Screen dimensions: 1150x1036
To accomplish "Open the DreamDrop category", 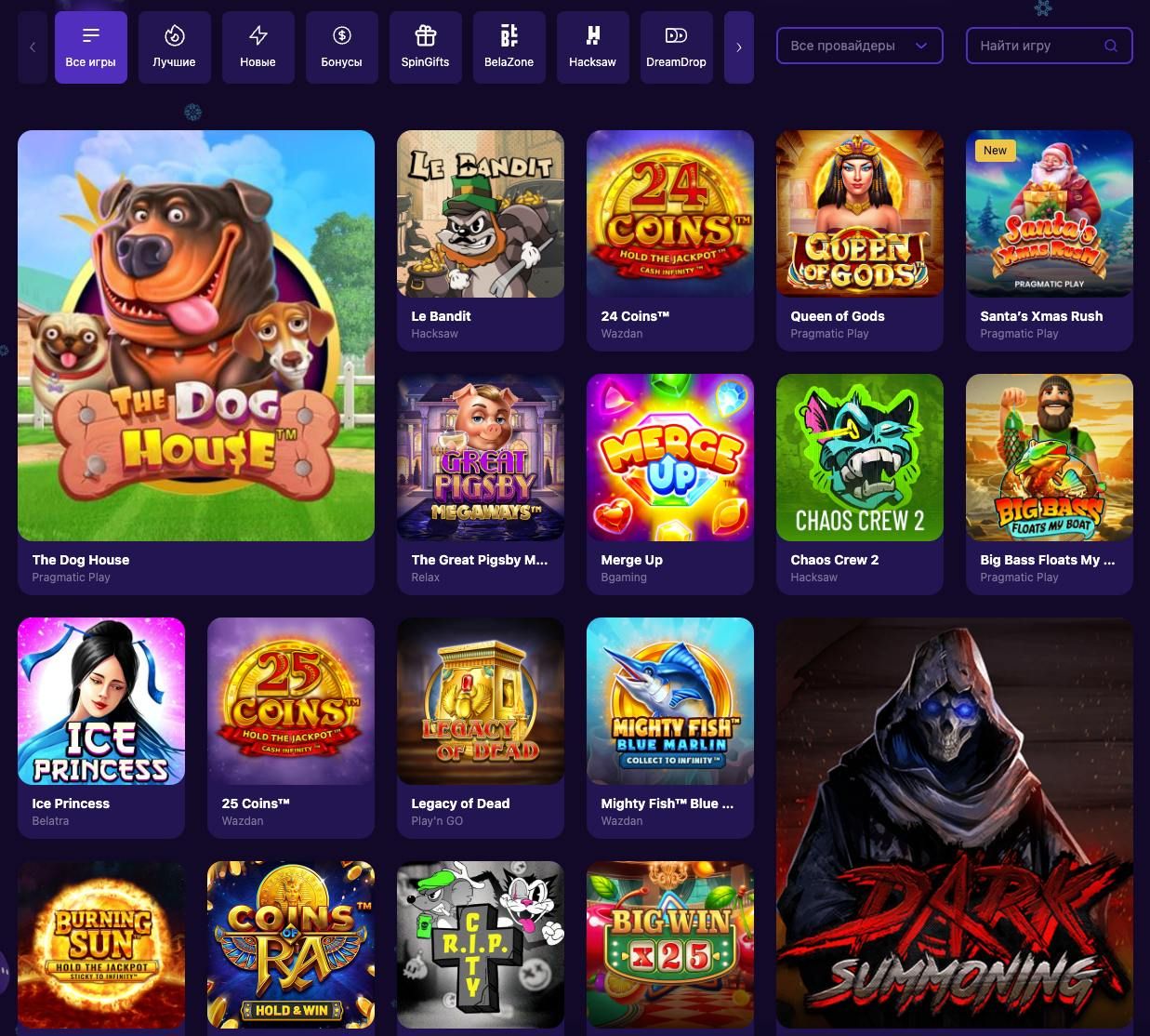I will point(677,47).
